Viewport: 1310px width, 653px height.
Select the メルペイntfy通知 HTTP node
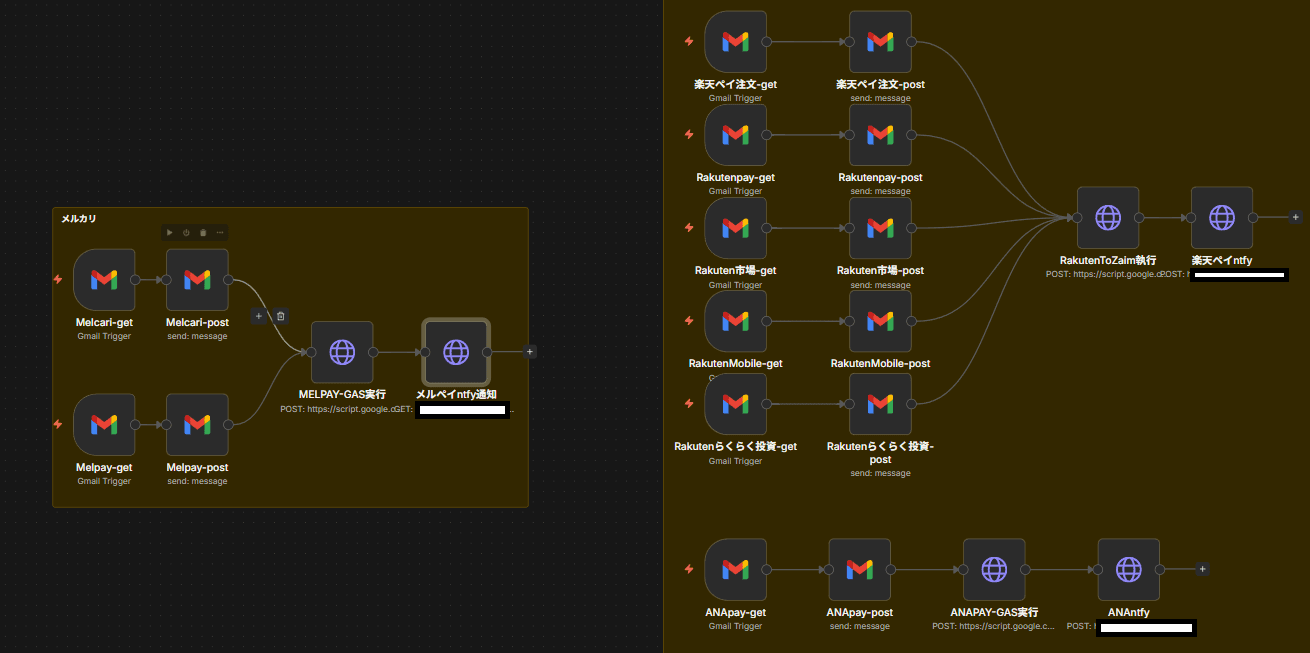pos(456,352)
